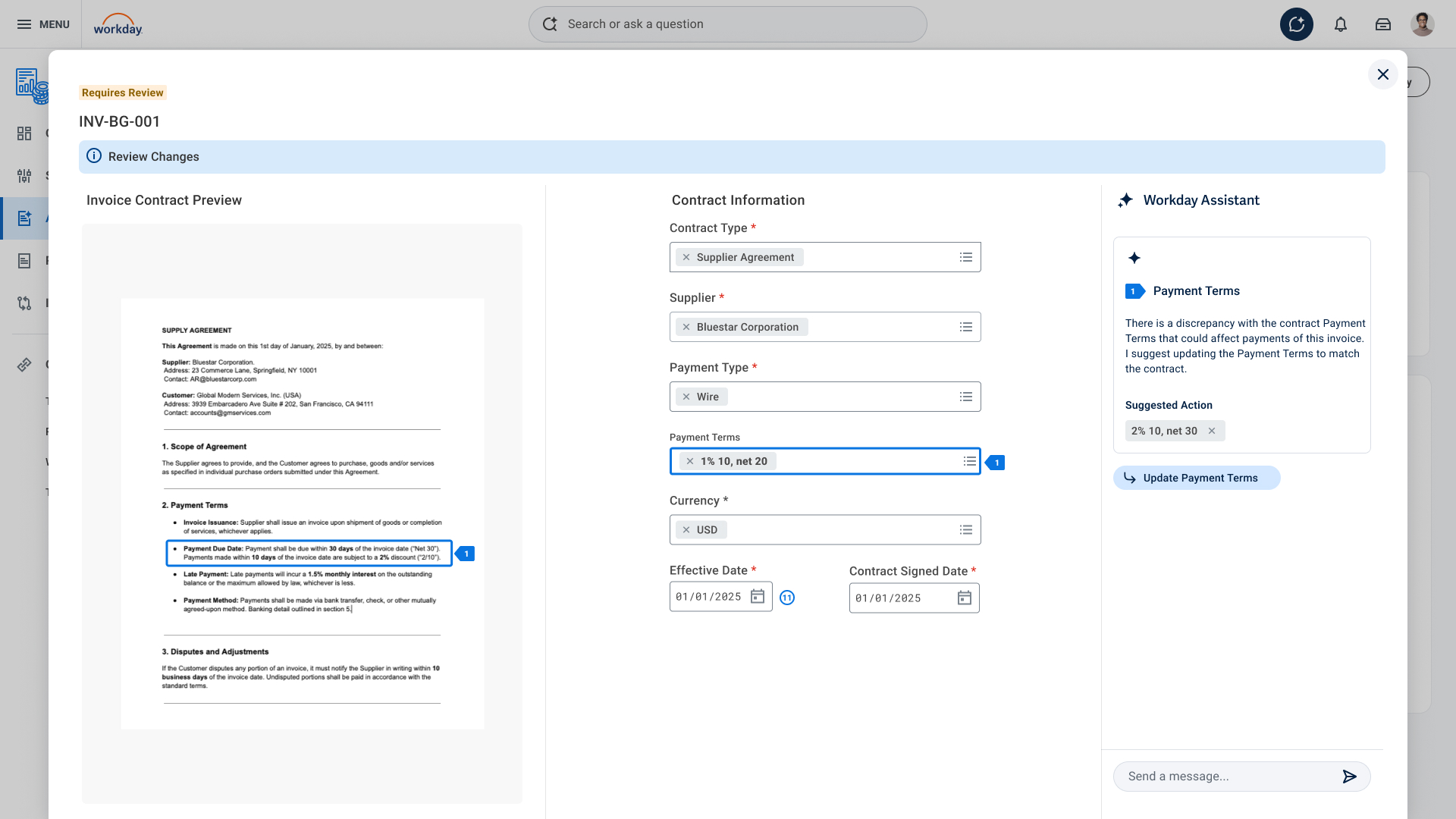Screen dimensions: 1456x819
Task: Open the Currency options list
Action: coord(965,530)
